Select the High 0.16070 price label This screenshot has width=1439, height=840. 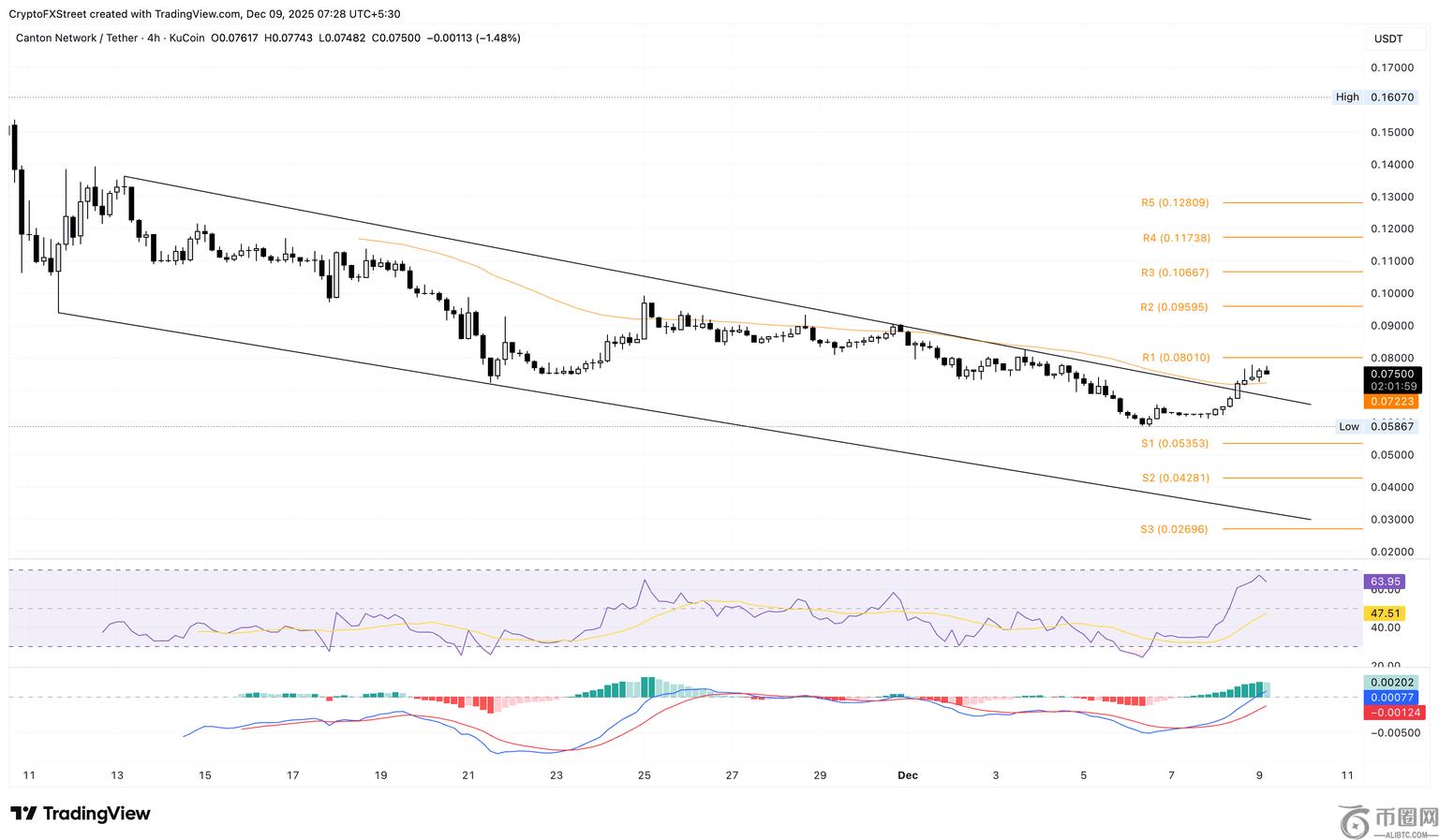1375,97
